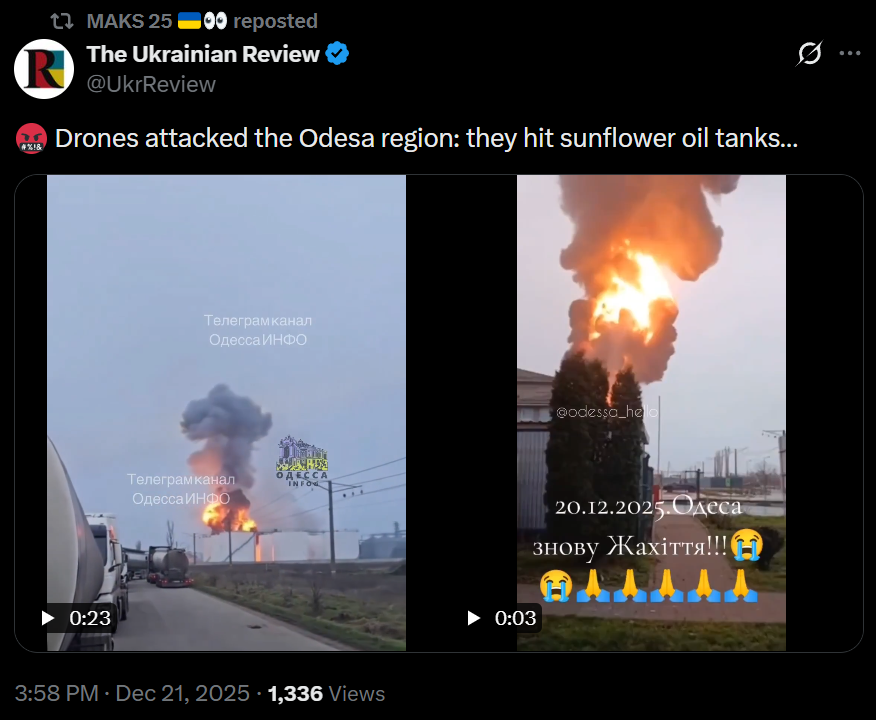Click the Ukrainian flag emoji beside MAKS 25
This screenshot has width=876, height=720.
pyautogui.click(x=189, y=21)
